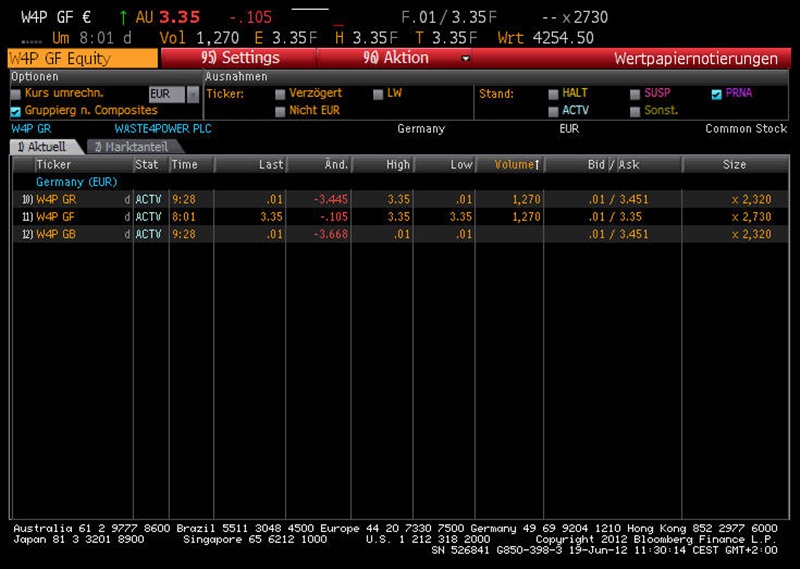The width and height of the screenshot is (800, 569).
Task: Switch to the Marktanteil tab
Action: [x=129, y=147]
